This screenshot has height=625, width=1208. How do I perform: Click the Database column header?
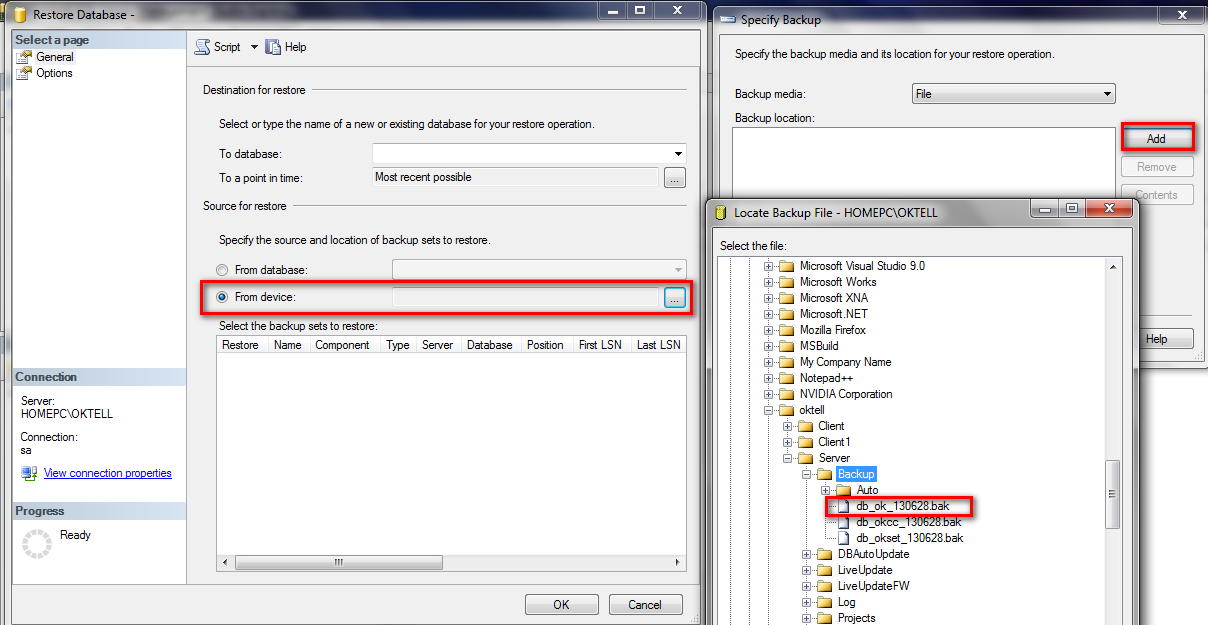489,345
